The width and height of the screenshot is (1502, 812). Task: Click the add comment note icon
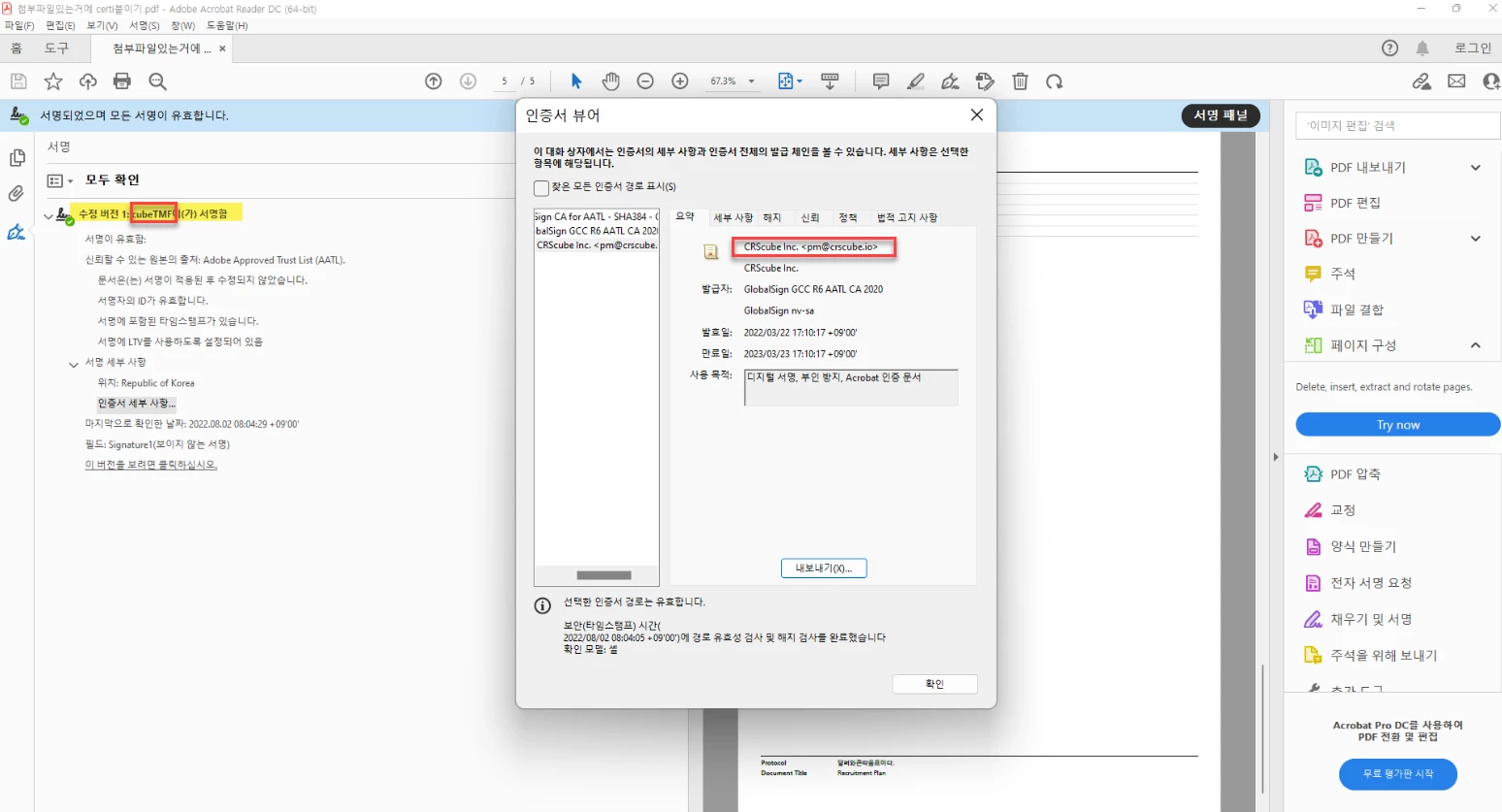[881, 81]
